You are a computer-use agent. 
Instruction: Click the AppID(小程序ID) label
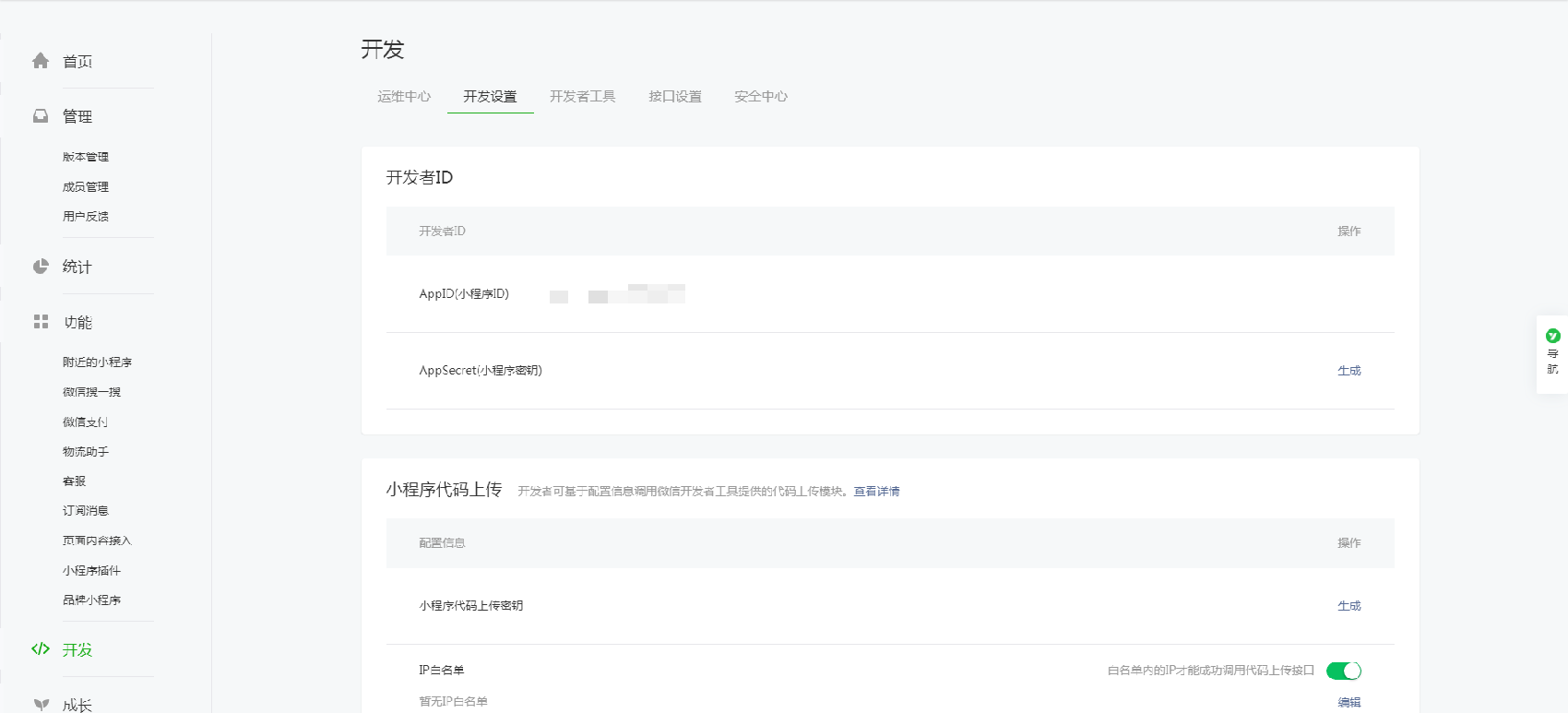[x=464, y=294]
